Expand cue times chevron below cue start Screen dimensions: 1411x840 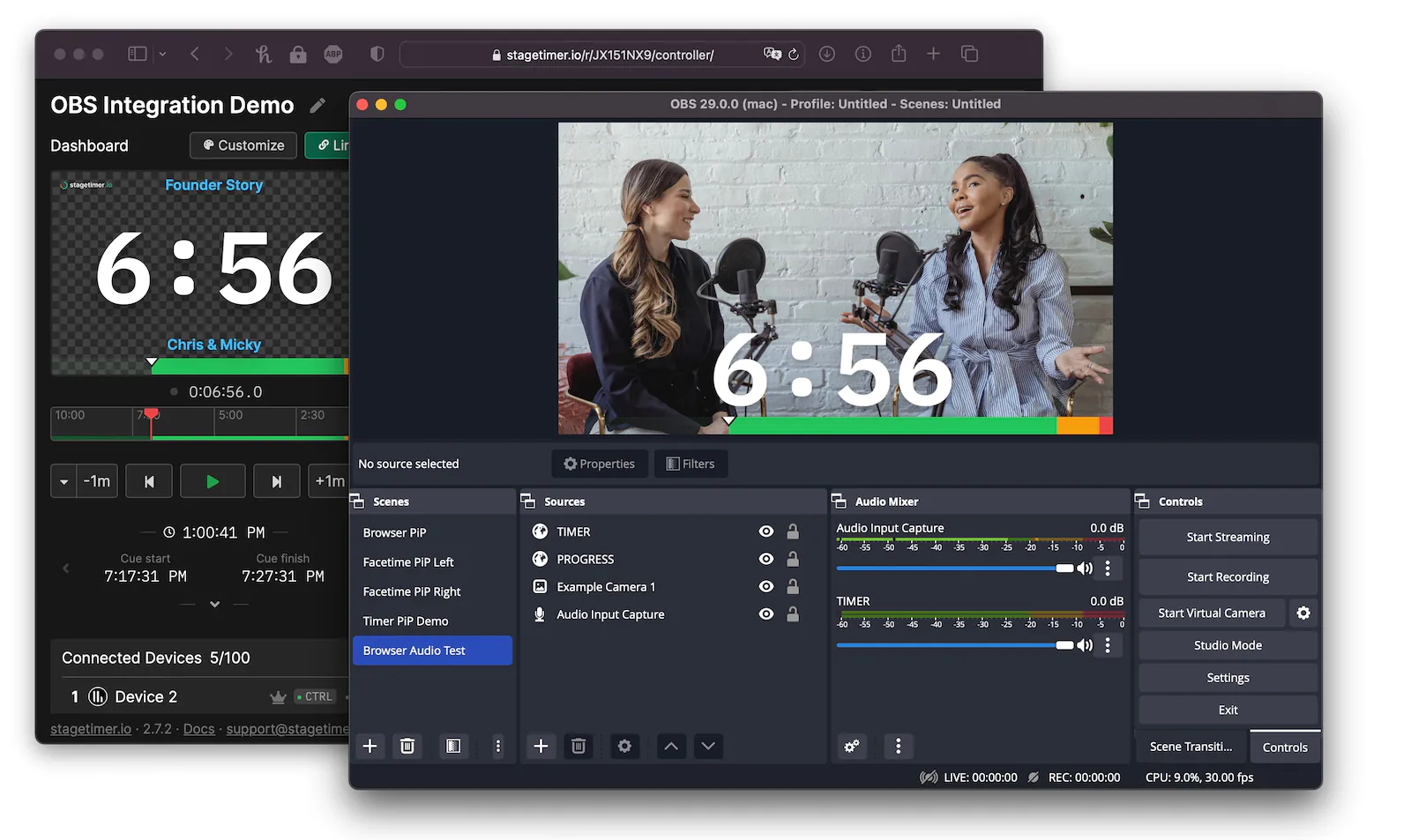coord(214,605)
